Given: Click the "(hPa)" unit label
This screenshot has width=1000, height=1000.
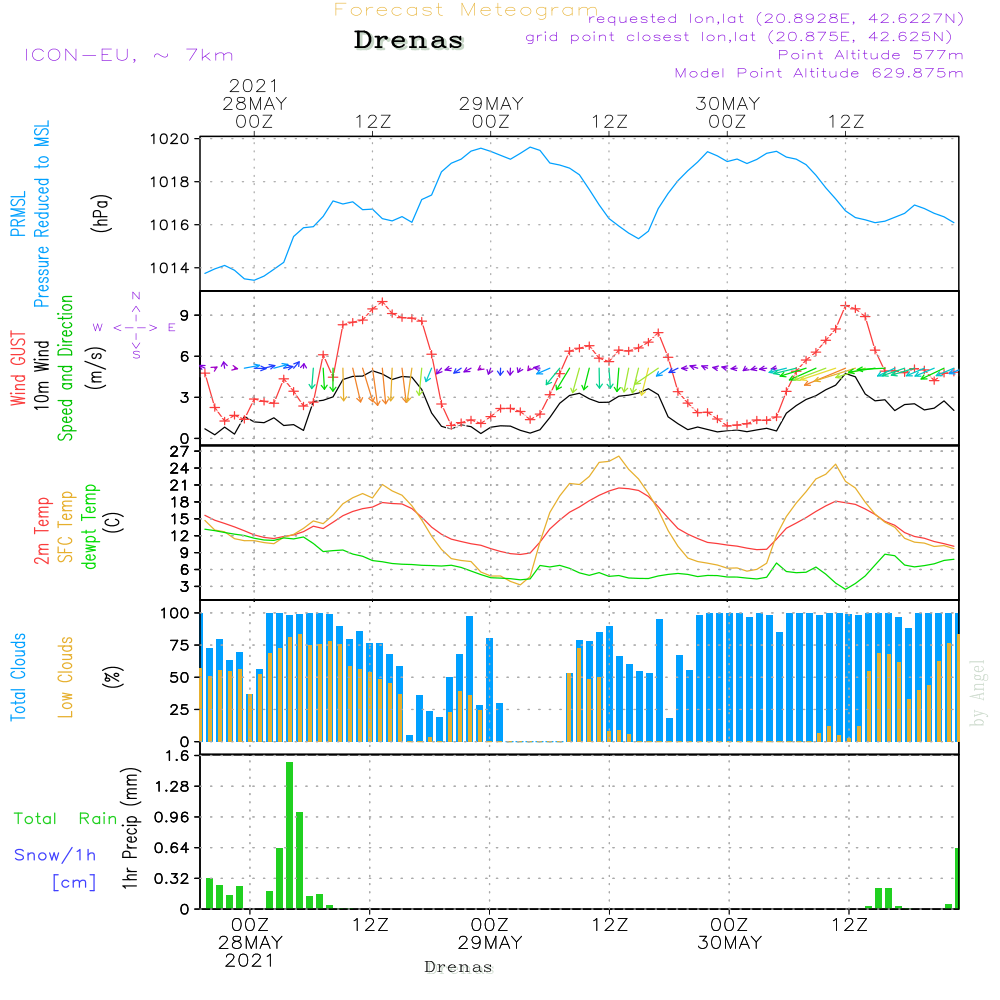Looking at the screenshot, I should [x=101, y=213].
